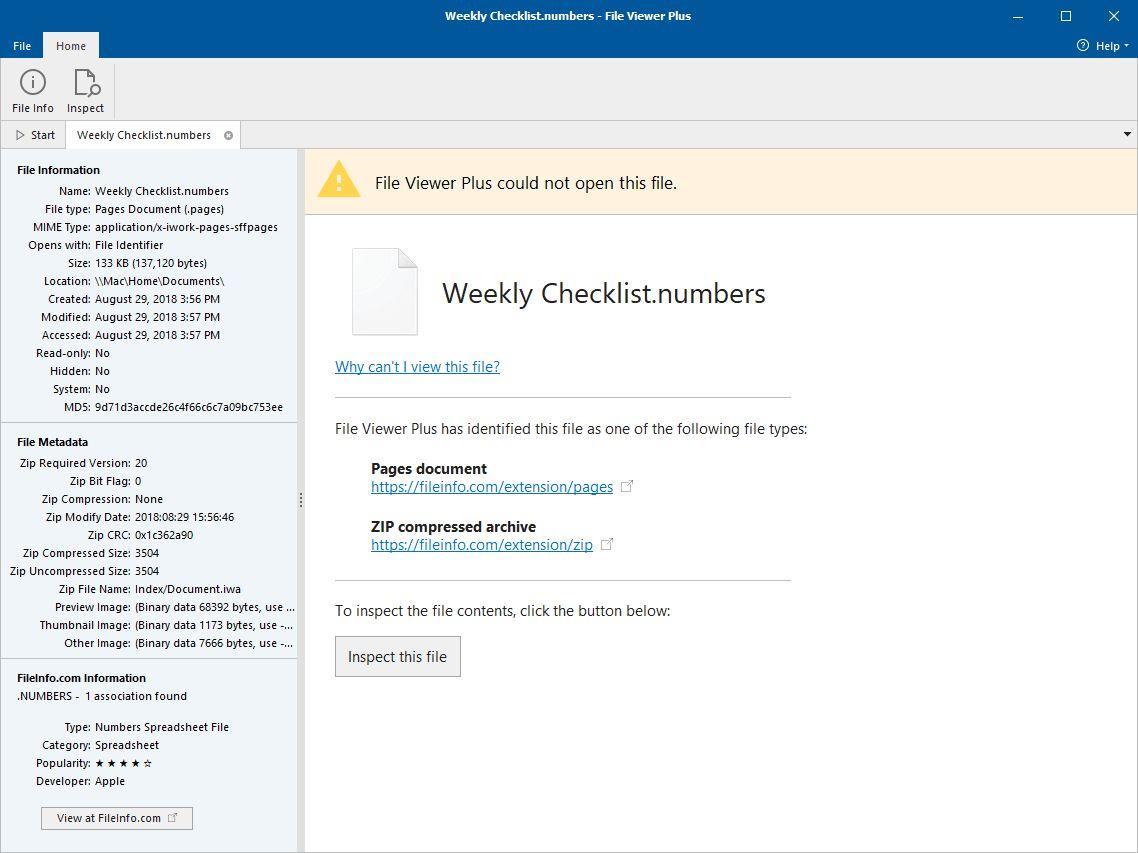
Task: Click the Created date value
Action: point(157,299)
